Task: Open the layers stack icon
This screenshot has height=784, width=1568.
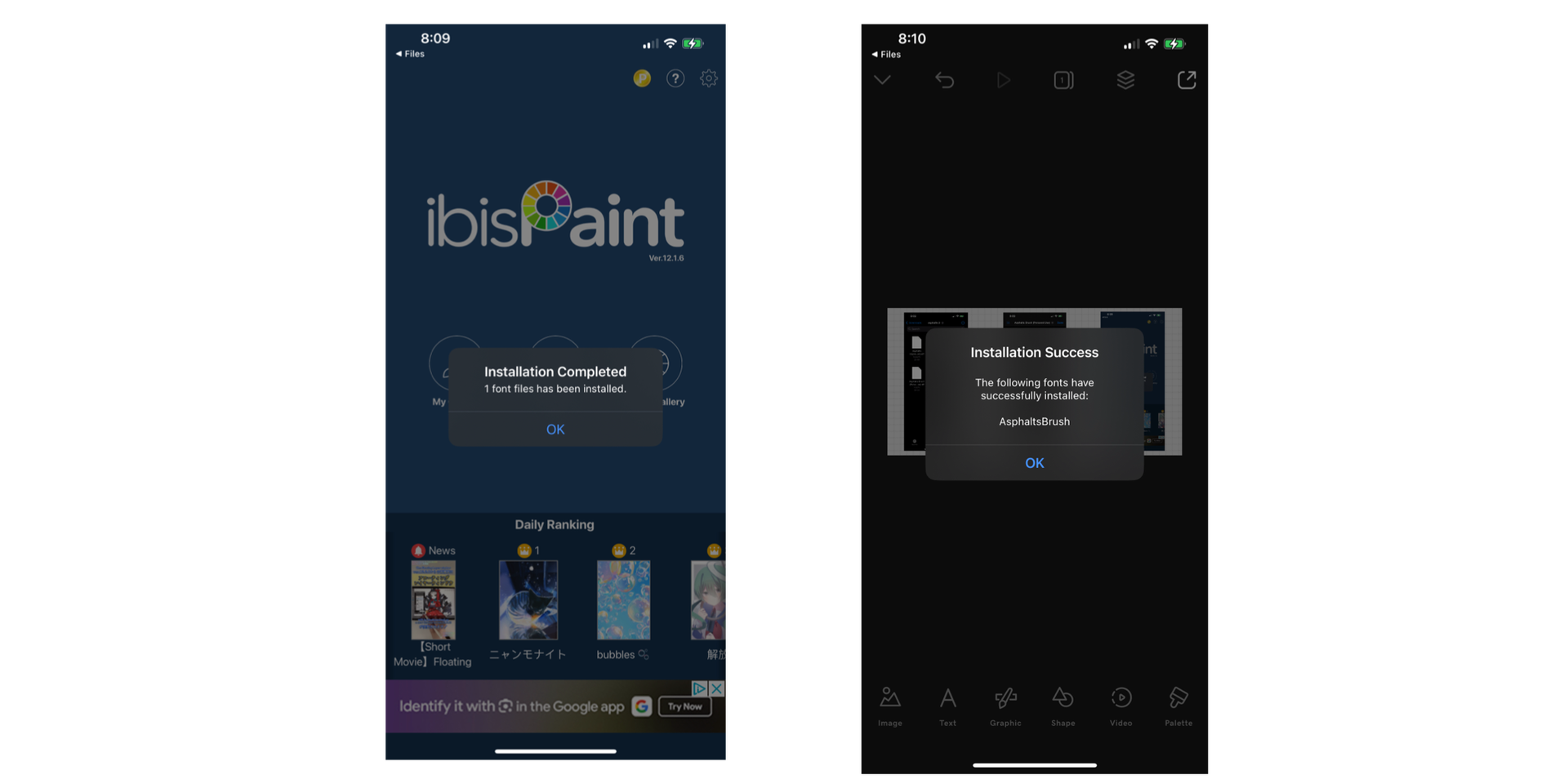Action: (1125, 80)
